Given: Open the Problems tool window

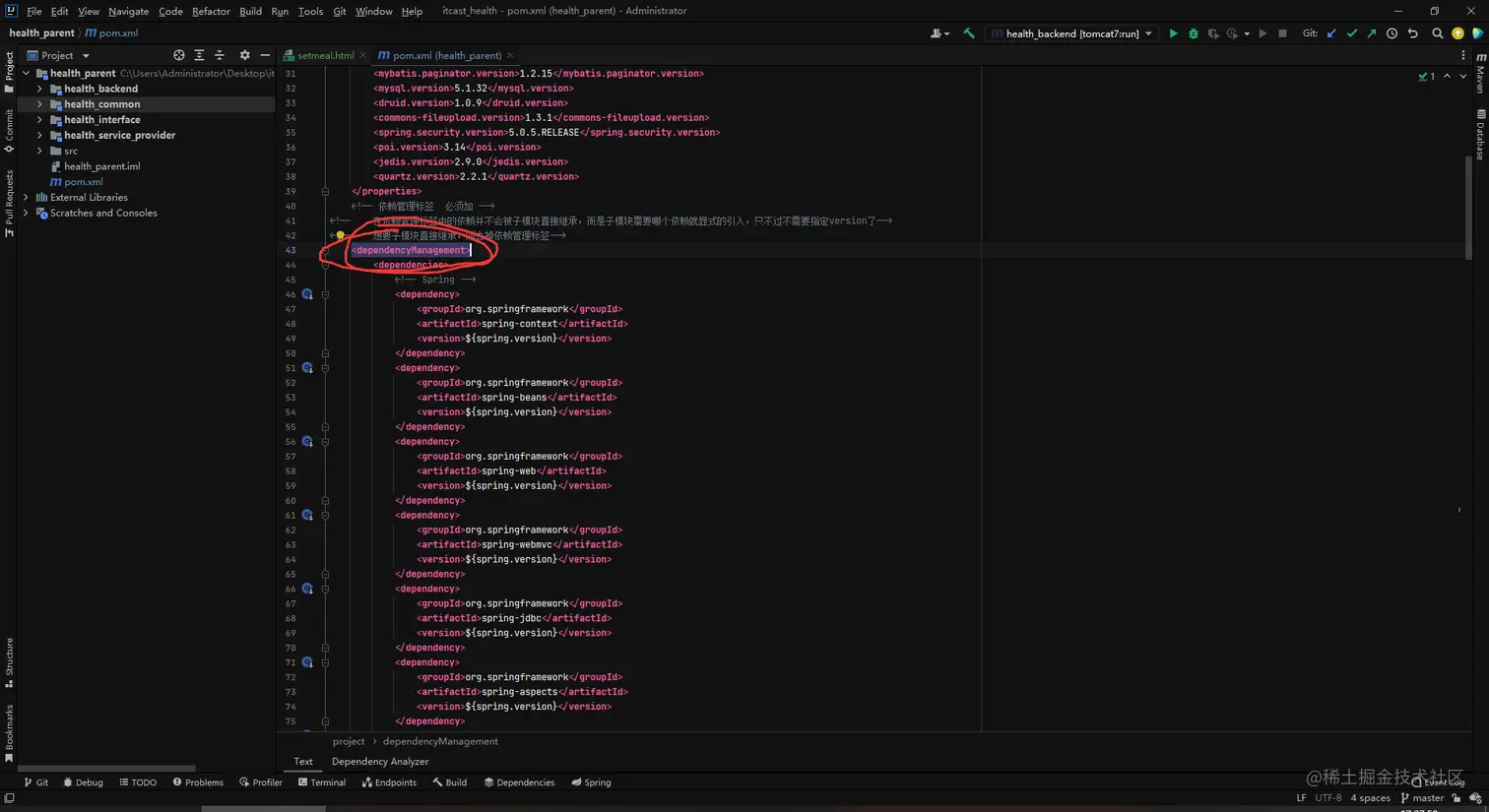Looking at the screenshot, I should coord(198,782).
